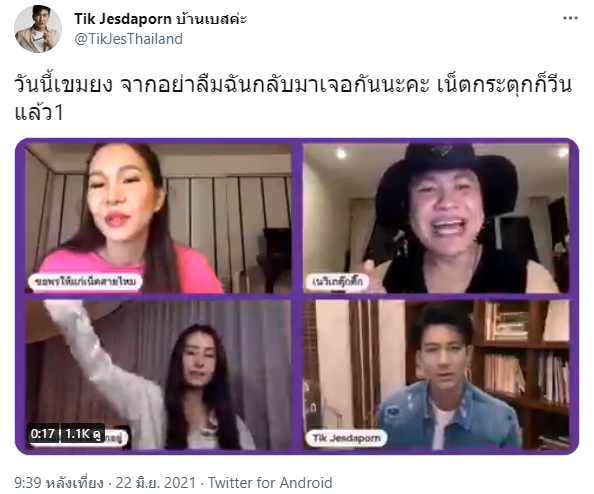This screenshot has height=494, width=594.
Task: Click the second tweet line reading แล้ว1
Action: click(39, 113)
